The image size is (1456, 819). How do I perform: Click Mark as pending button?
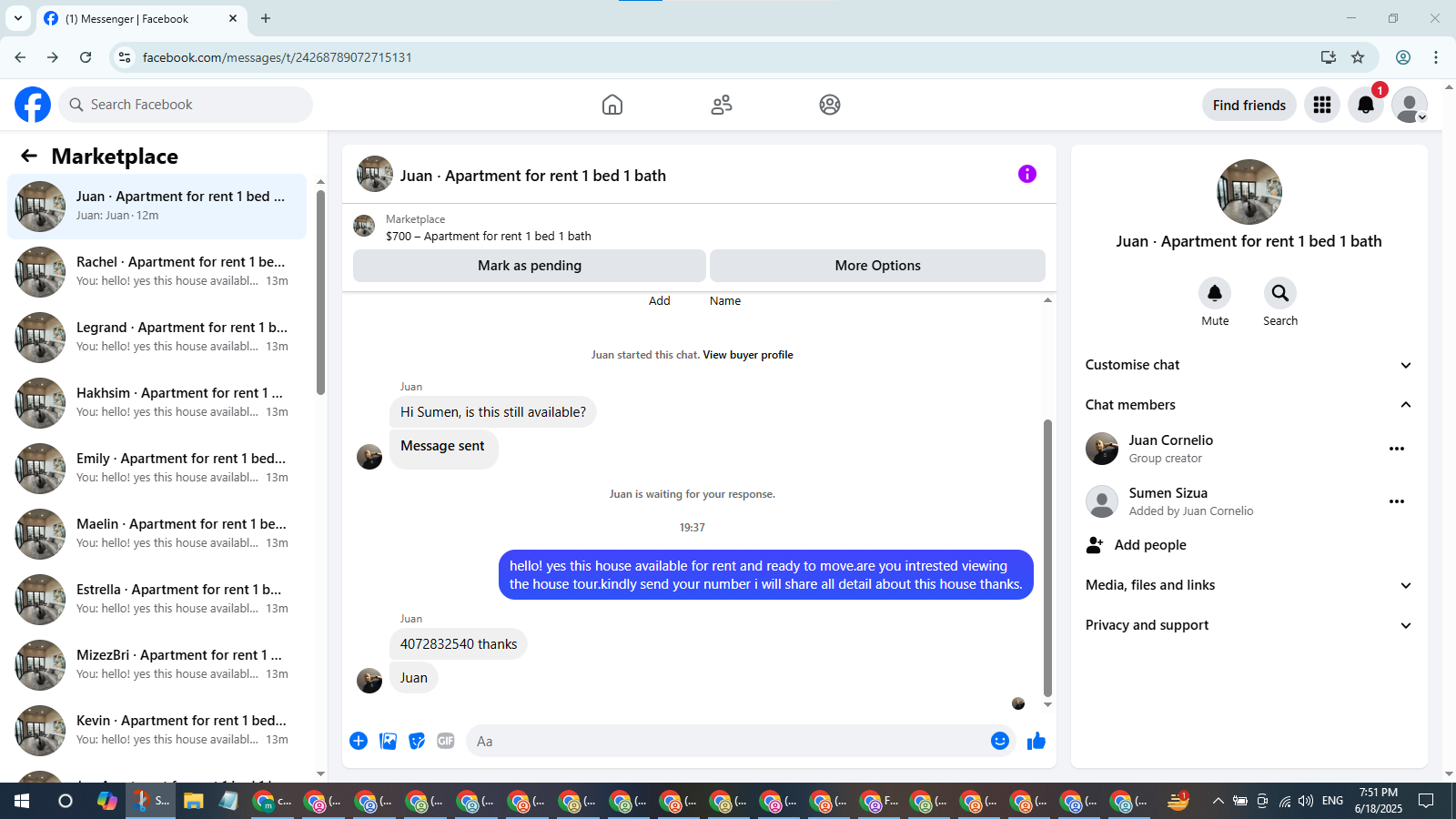[530, 266]
